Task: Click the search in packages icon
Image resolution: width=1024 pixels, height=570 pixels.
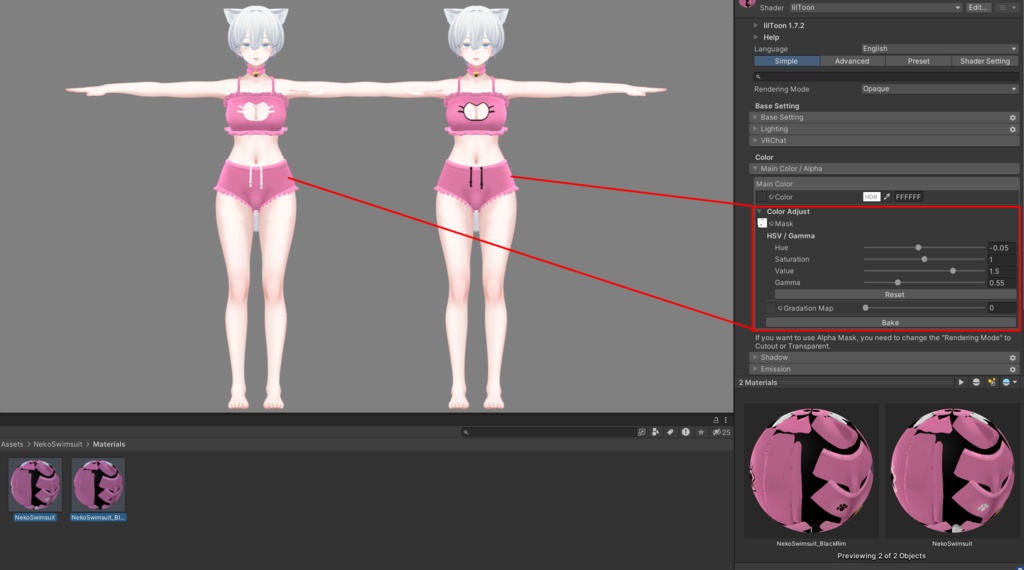Action: pyautogui.click(x=641, y=432)
